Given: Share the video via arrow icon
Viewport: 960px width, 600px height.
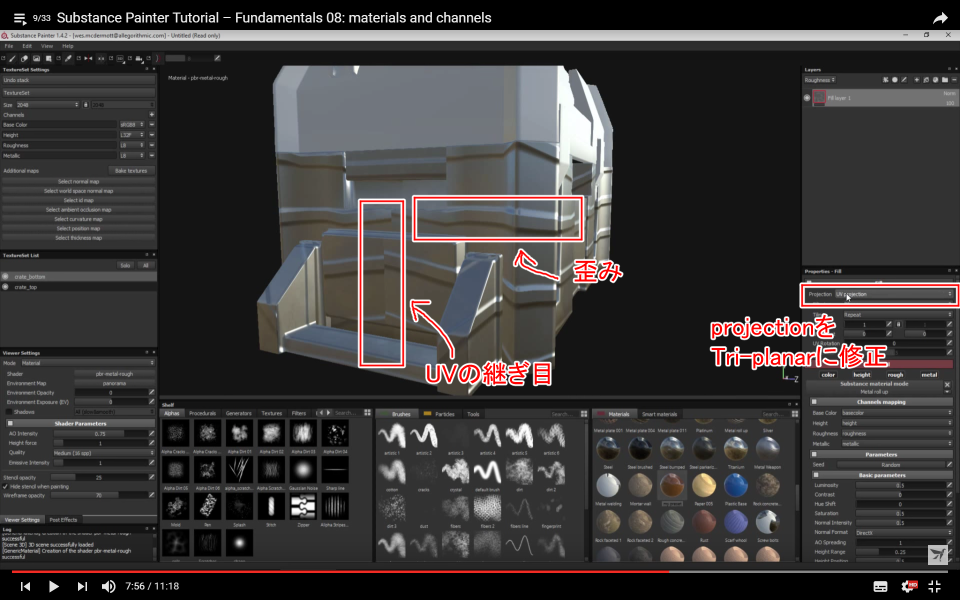Looking at the screenshot, I should (x=940, y=18).
